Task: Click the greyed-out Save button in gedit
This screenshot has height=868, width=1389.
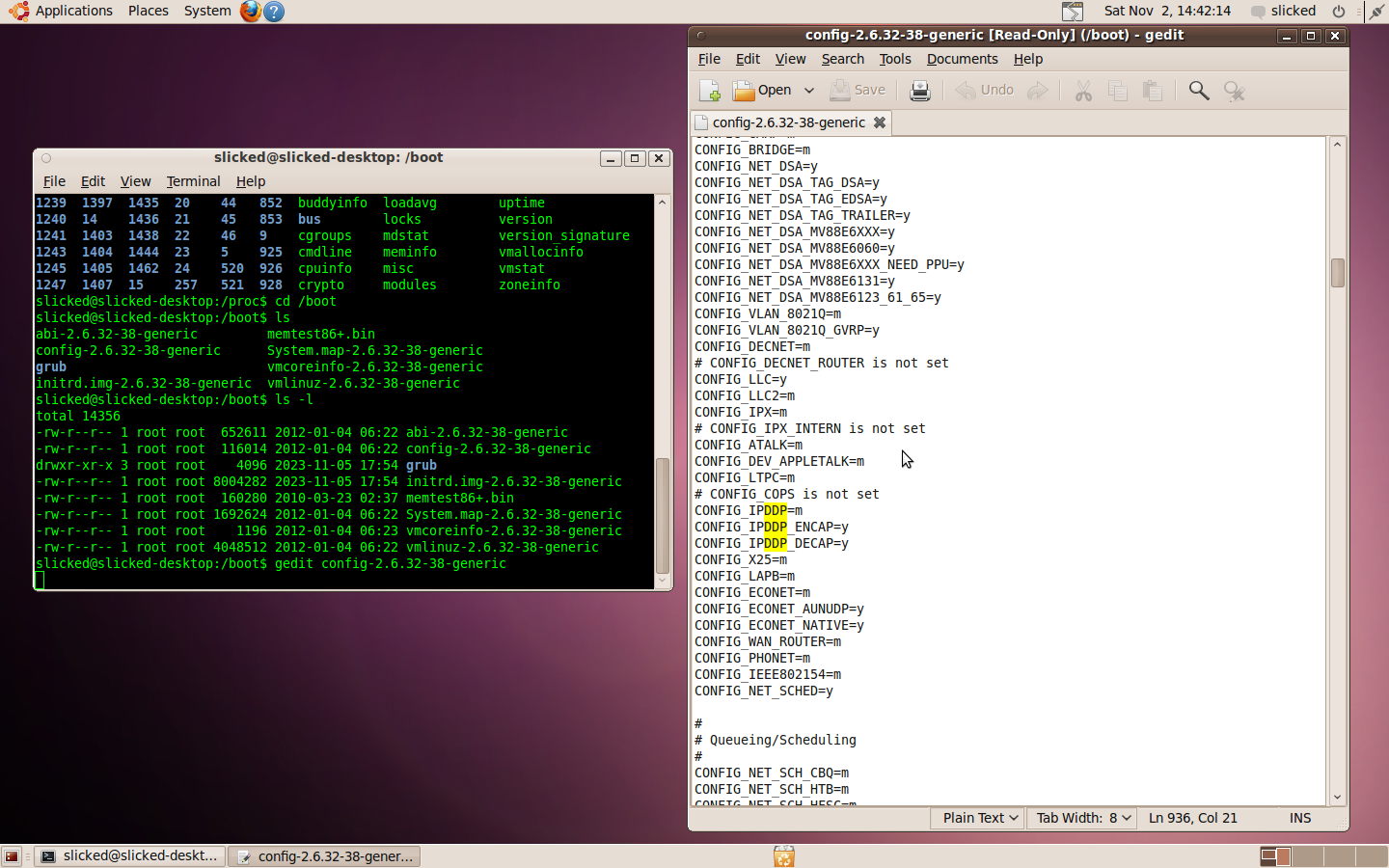Action: point(858,91)
